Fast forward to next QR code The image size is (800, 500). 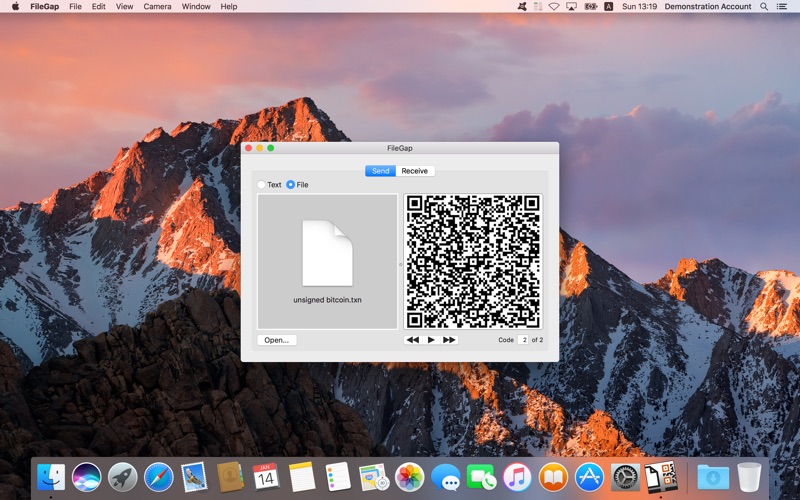449,340
